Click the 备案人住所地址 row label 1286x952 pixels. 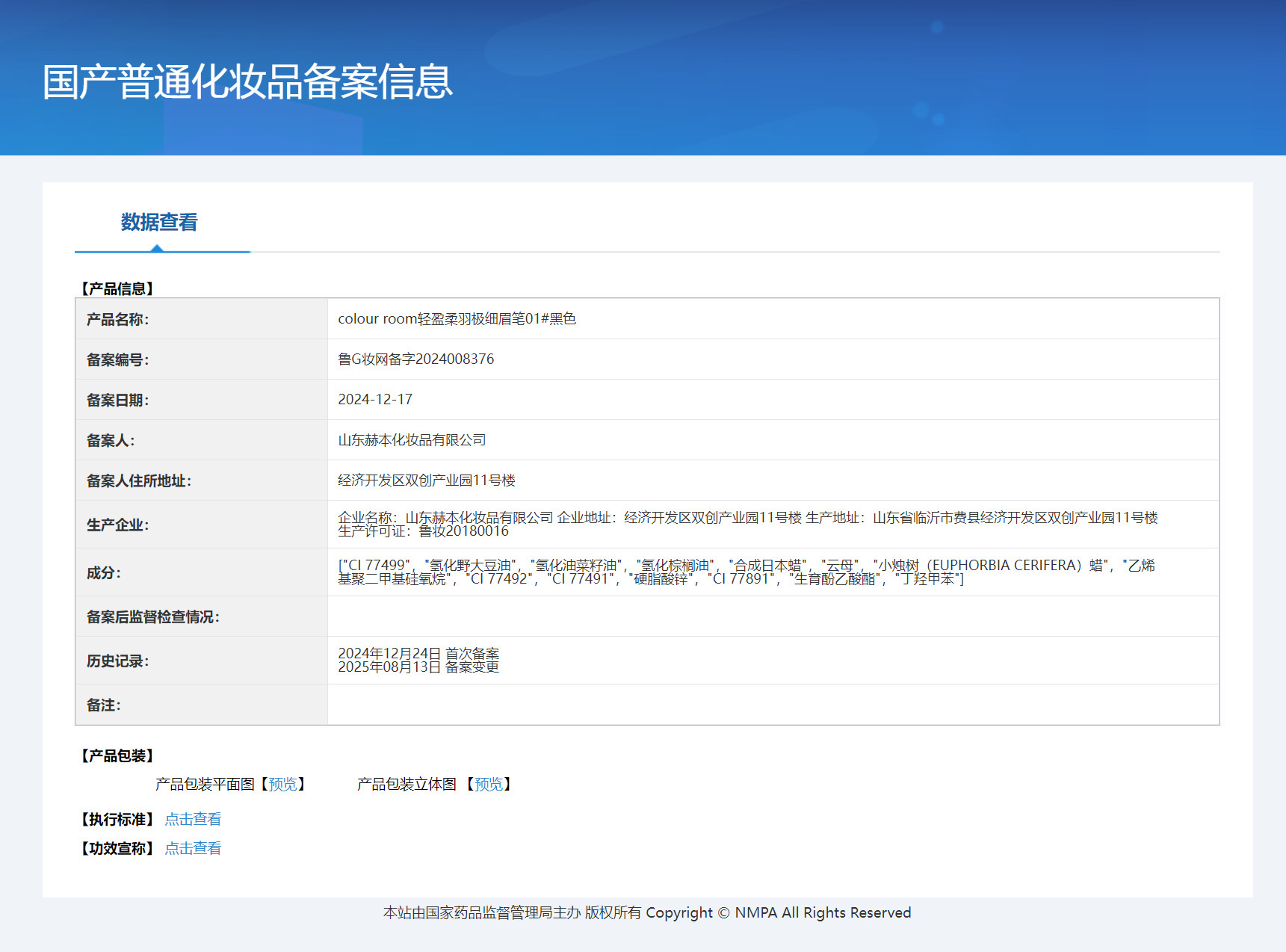click(138, 481)
